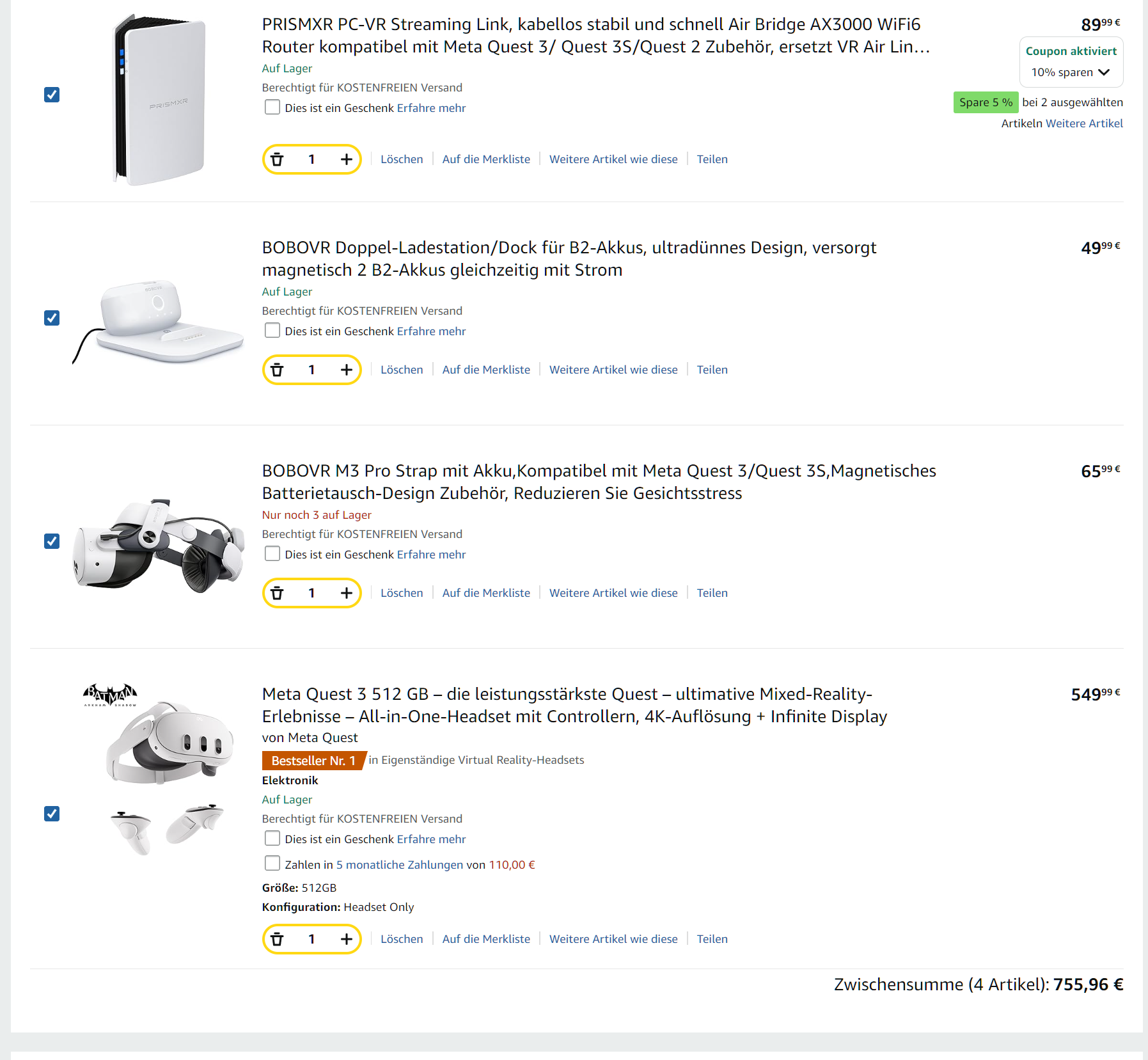
Task: Add one more BOBOVR charging dock
Action: 346,370
